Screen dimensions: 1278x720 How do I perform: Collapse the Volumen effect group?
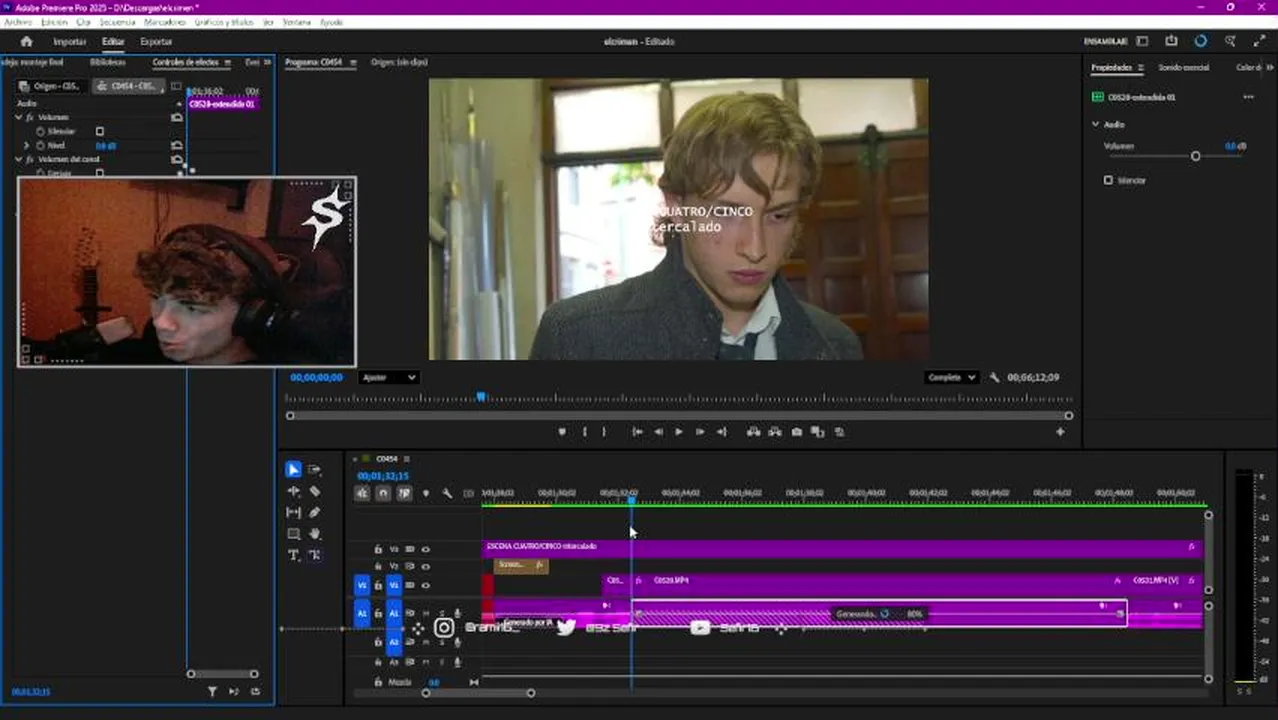coord(18,117)
